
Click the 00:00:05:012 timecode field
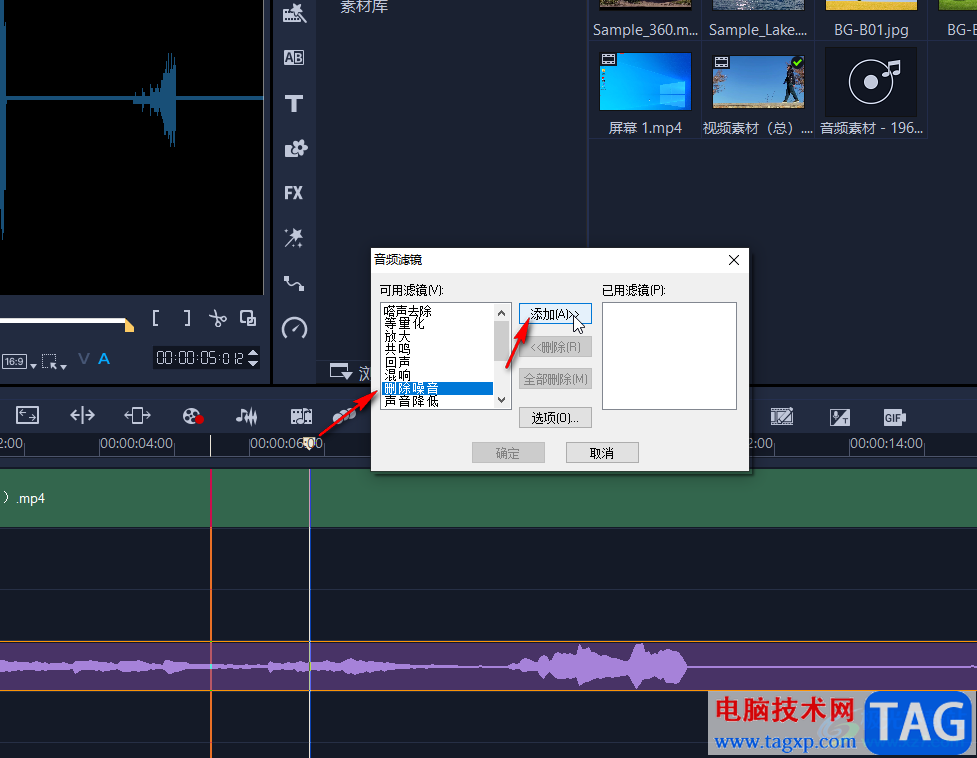200,358
